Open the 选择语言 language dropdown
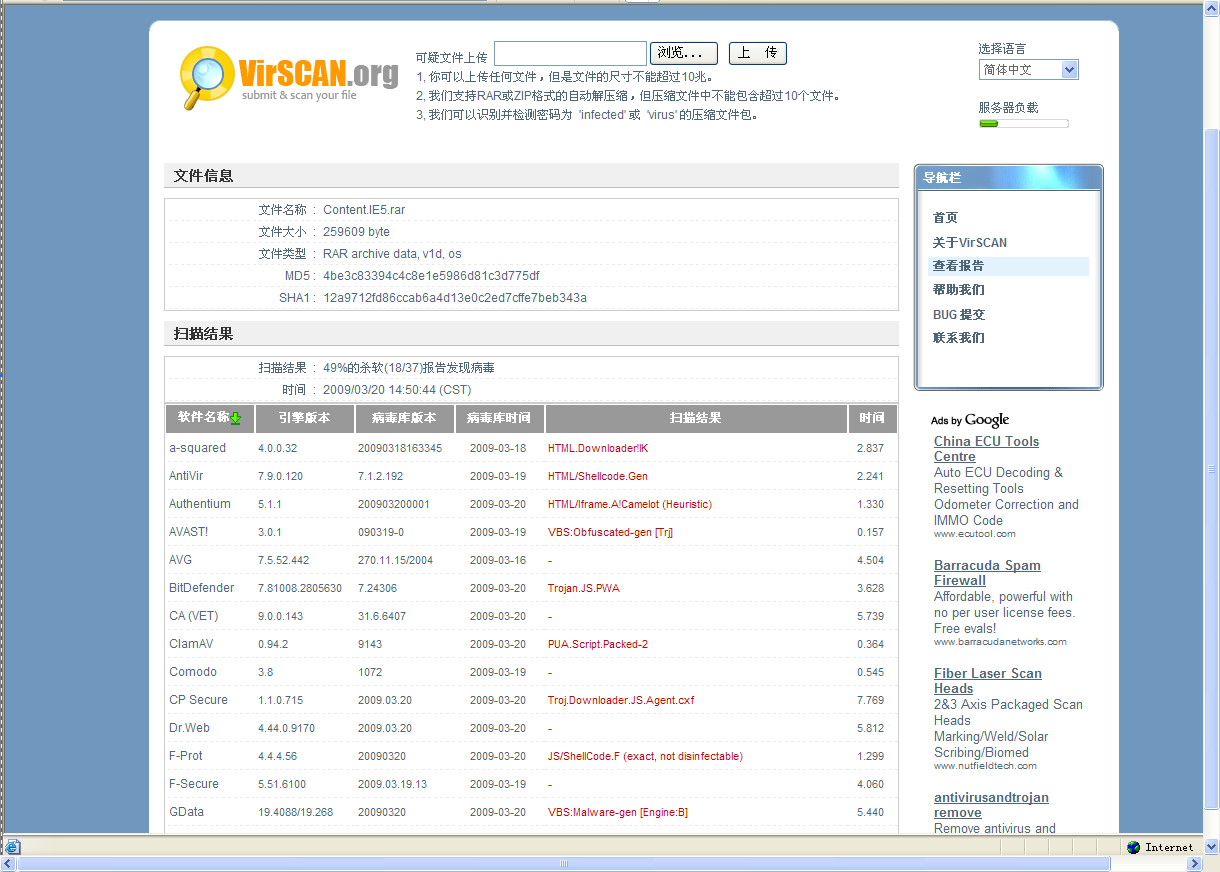The image size is (1220, 872). (x=1028, y=70)
